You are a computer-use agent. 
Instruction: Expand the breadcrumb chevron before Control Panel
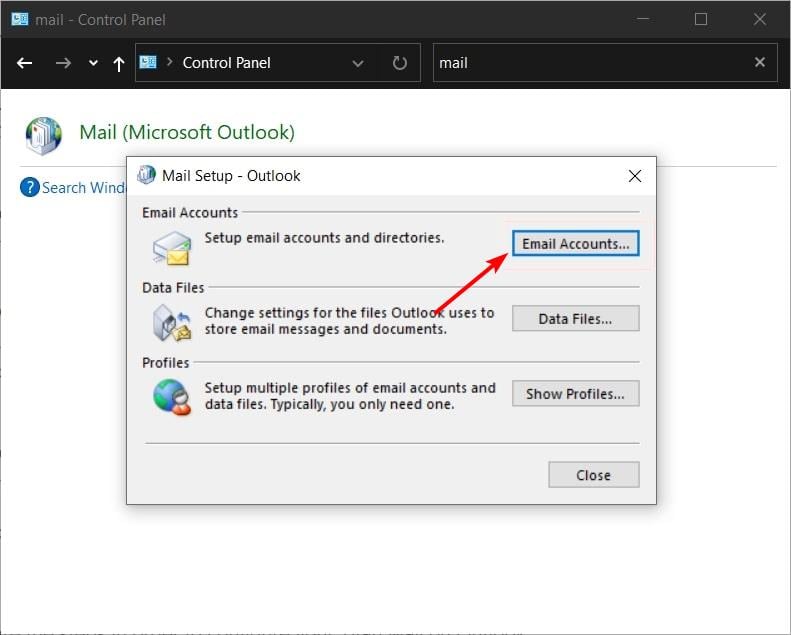click(x=170, y=62)
